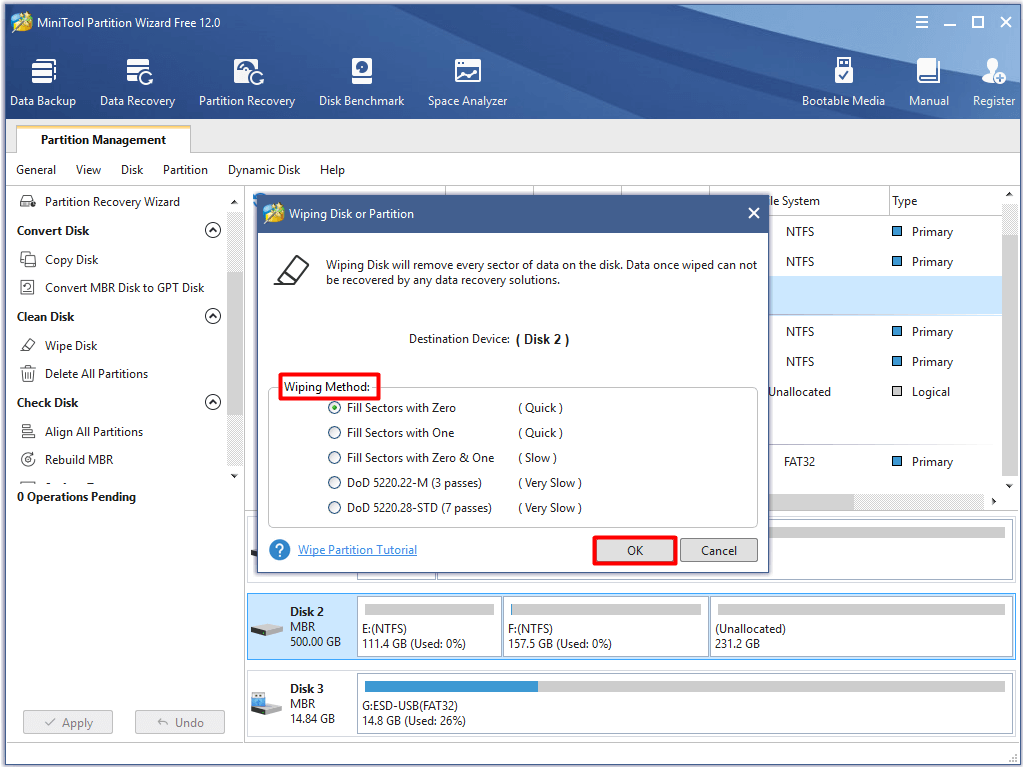Image resolution: width=1023 pixels, height=767 pixels.
Task: Click the Apply button
Action: point(68,722)
